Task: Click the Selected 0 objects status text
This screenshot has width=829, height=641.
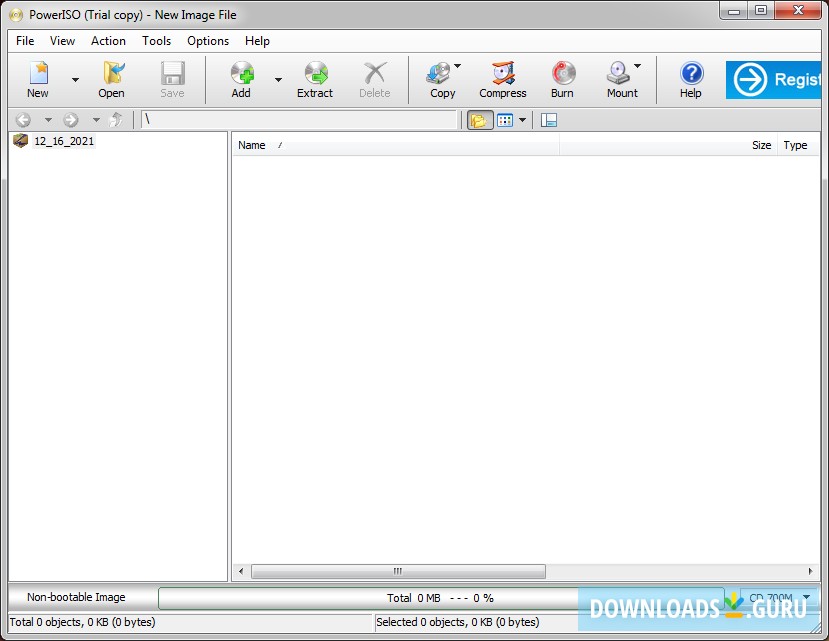Action: point(458,622)
